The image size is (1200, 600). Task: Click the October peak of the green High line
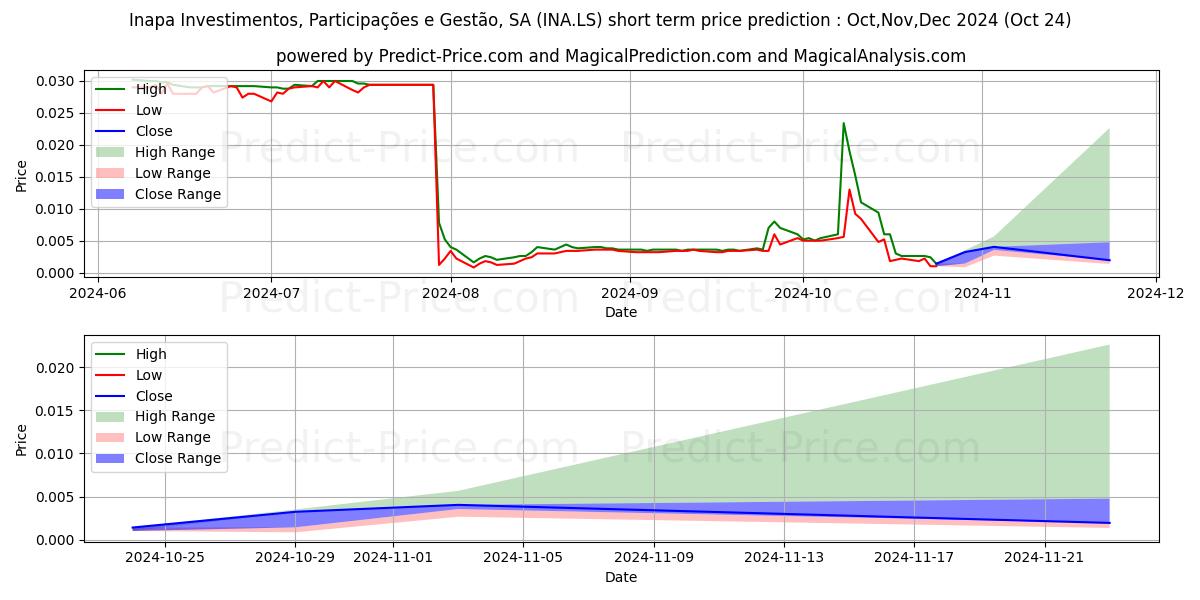click(x=843, y=124)
